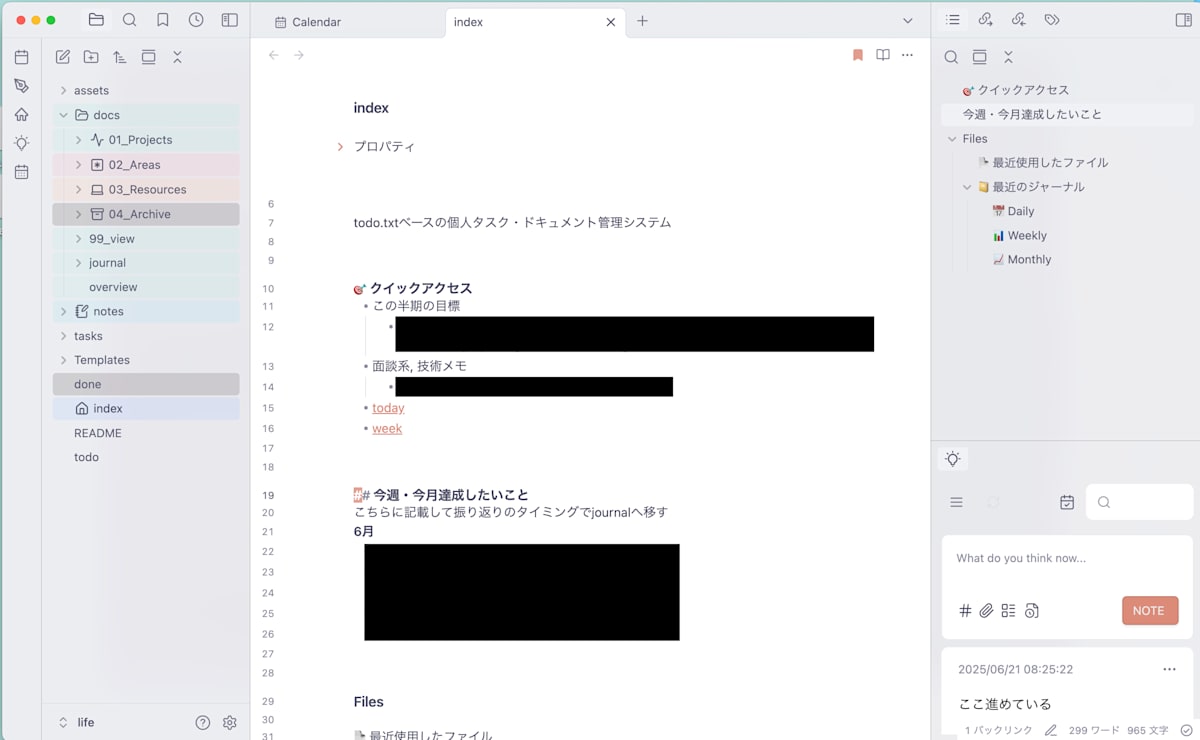Open the bookmarks panel in left sidebar
The height and width of the screenshot is (740, 1200).
163,20
